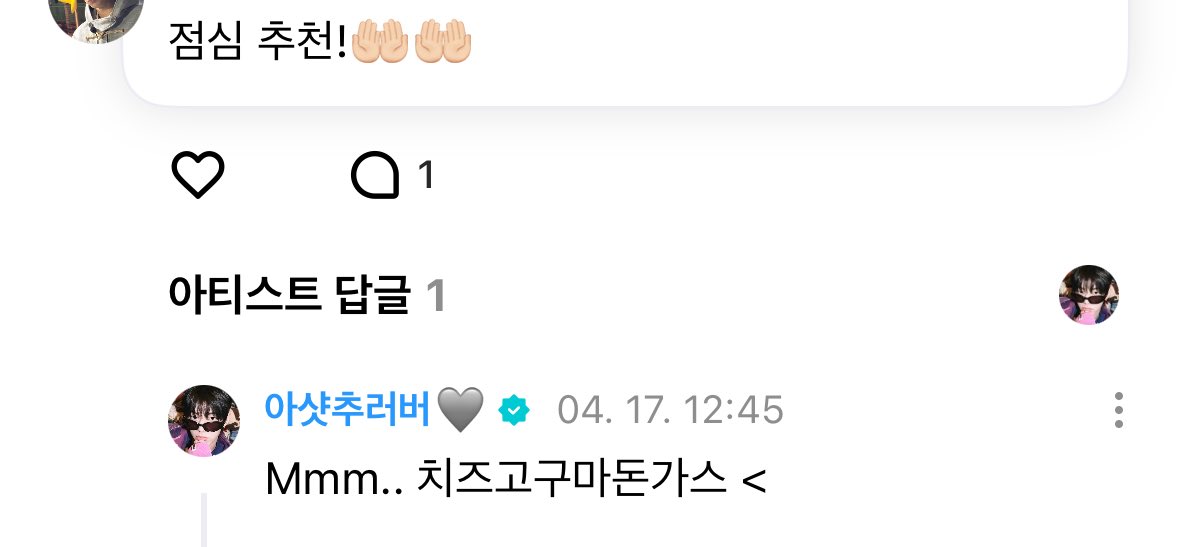1178x547 pixels.
Task: Tap the second raised palms emoji
Action: coord(443,41)
